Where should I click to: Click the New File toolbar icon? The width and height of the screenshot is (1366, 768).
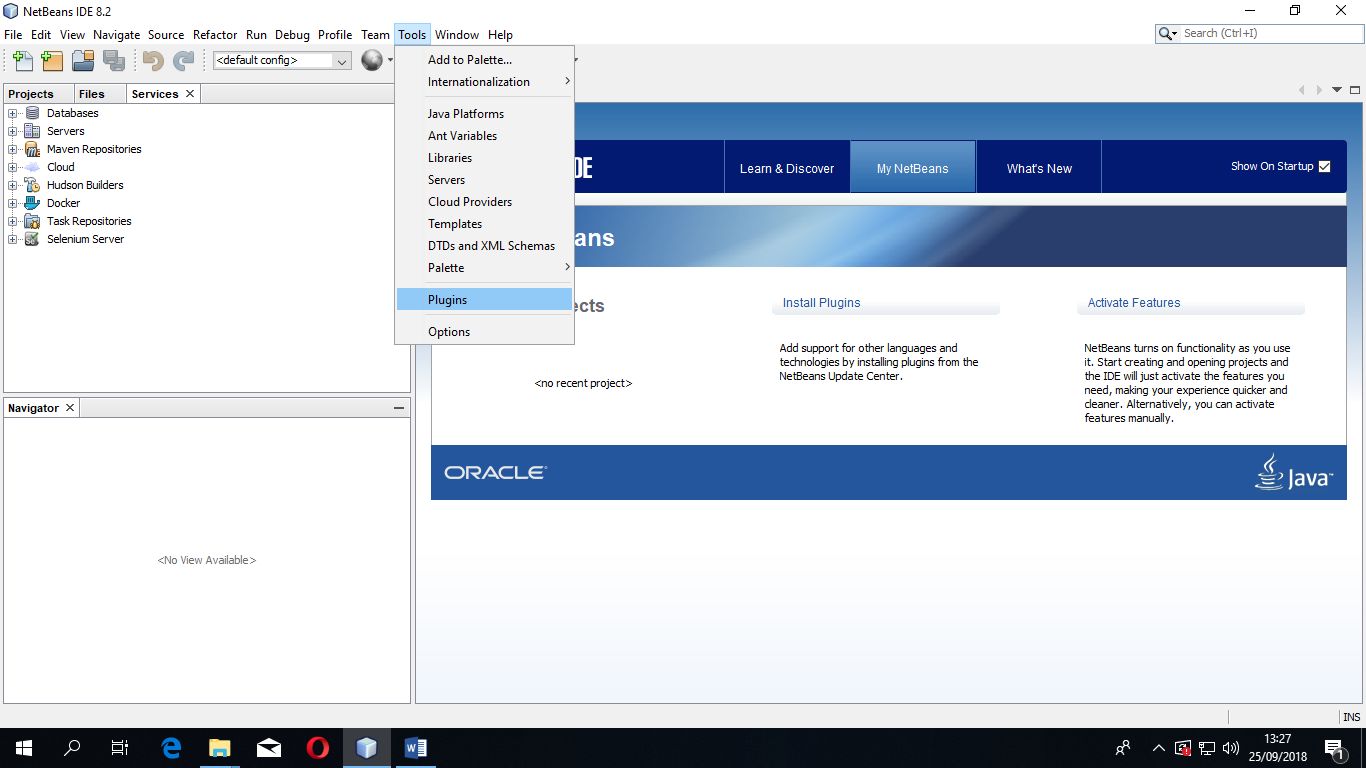pos(22,60)
